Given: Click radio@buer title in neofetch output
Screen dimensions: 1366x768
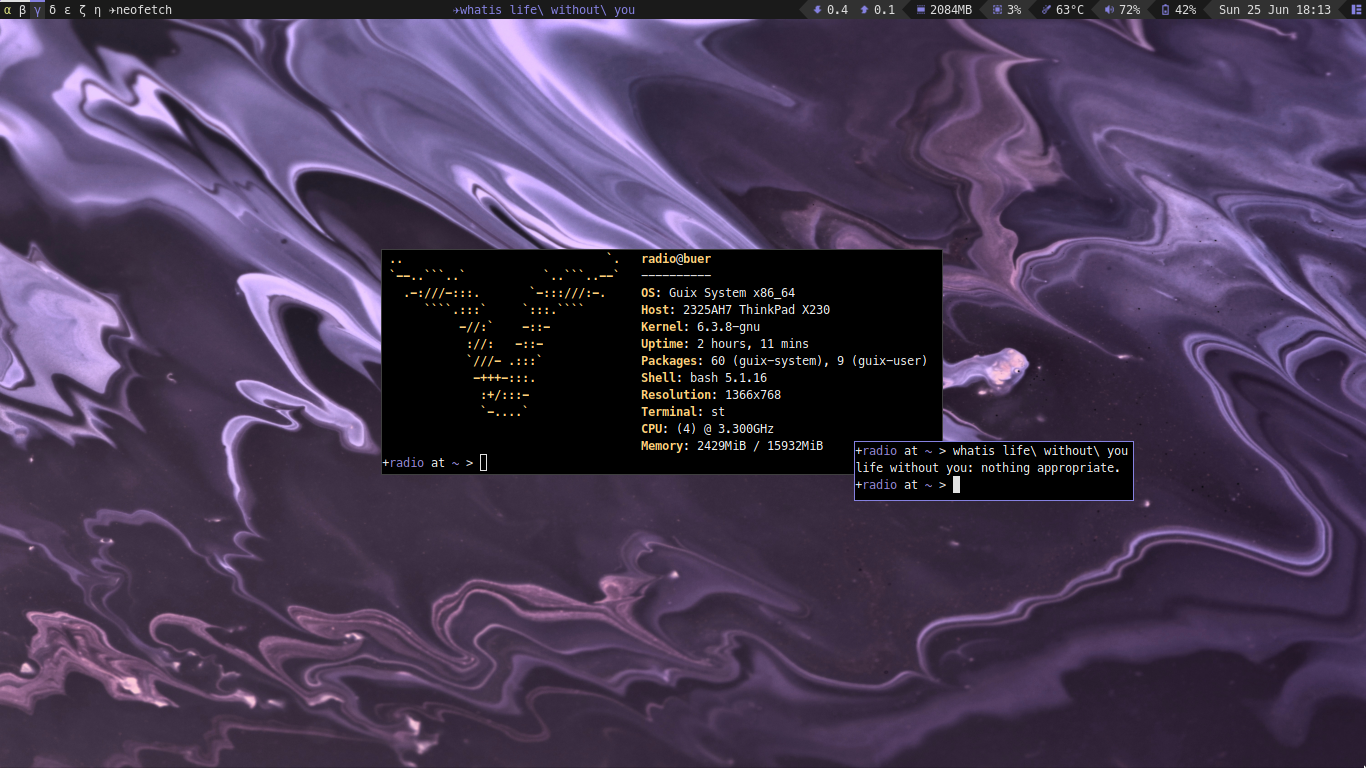Looking at the screenshot, I should 676,259.
